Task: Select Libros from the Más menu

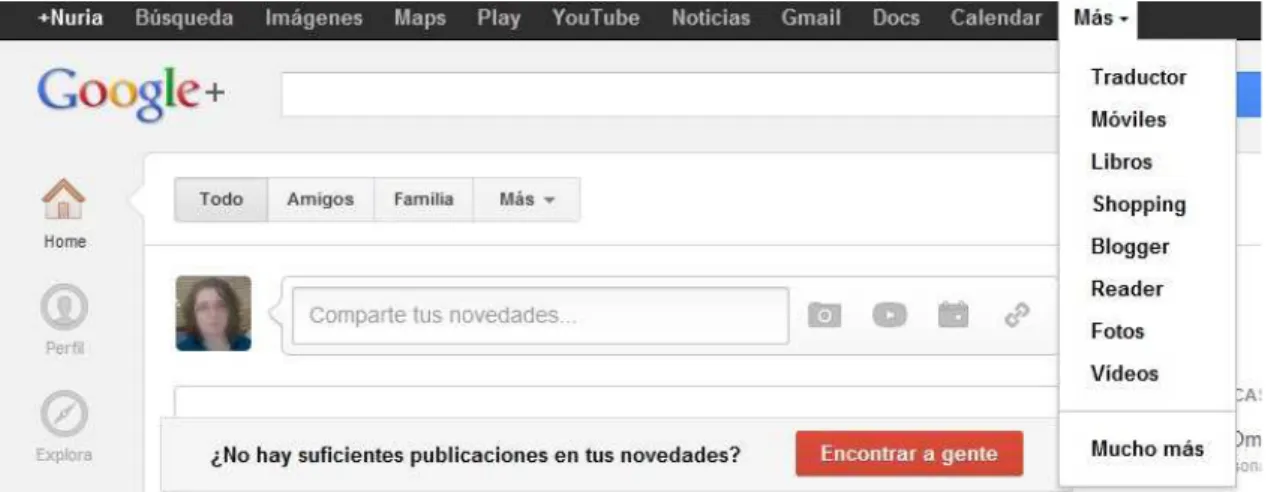Action: 1121,161
